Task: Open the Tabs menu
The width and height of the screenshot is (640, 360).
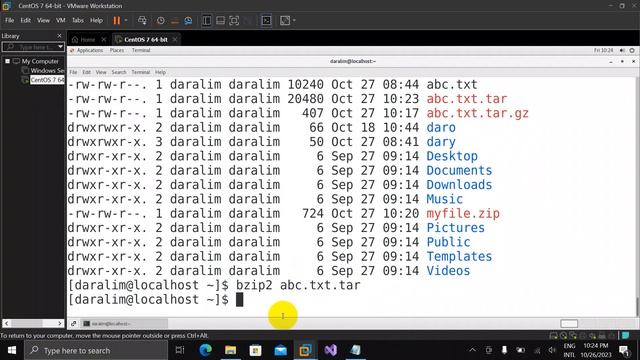Action: pos(78,20)
